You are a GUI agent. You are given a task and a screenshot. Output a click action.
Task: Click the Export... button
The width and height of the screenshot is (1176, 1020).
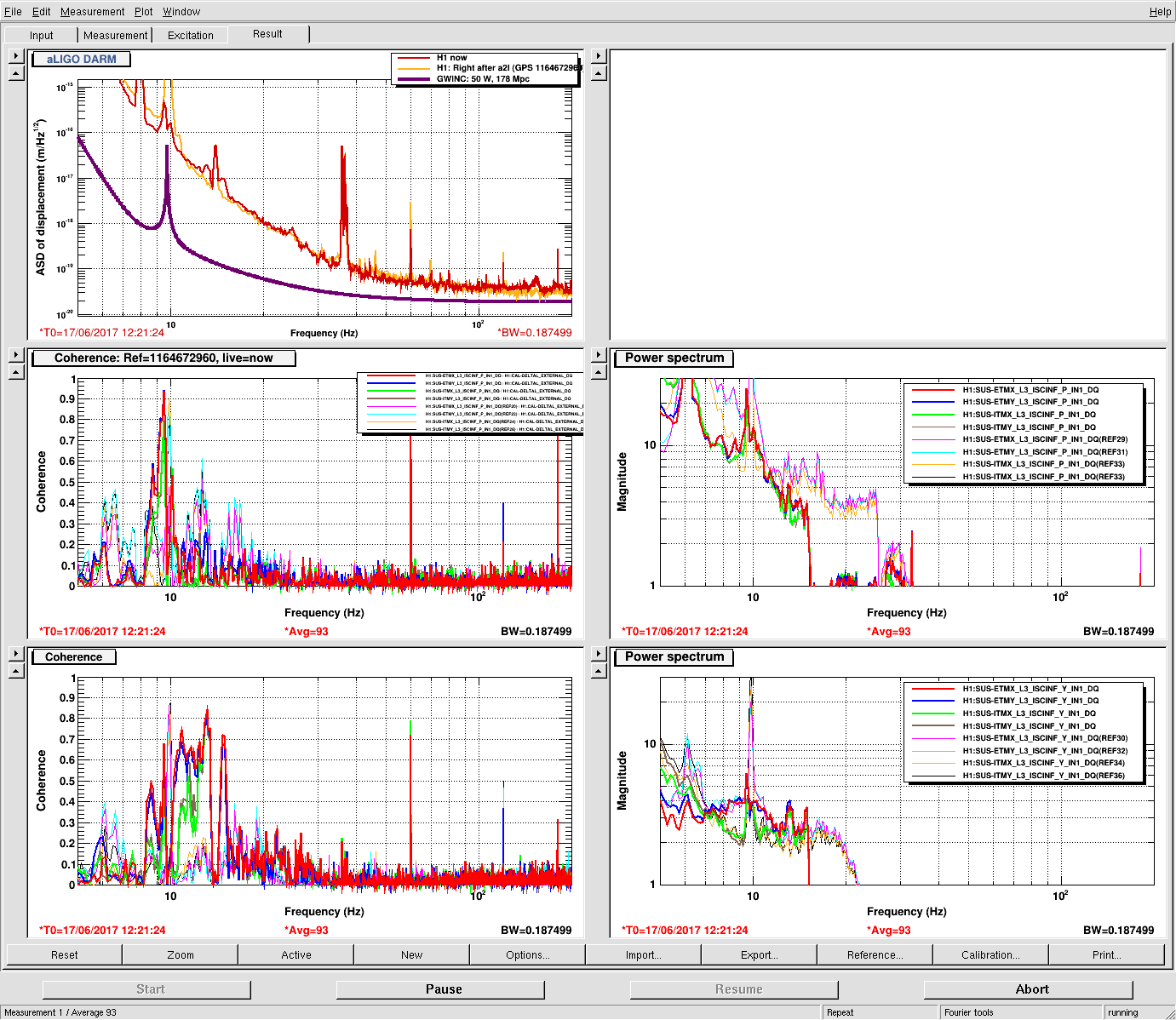pos(760,954)
